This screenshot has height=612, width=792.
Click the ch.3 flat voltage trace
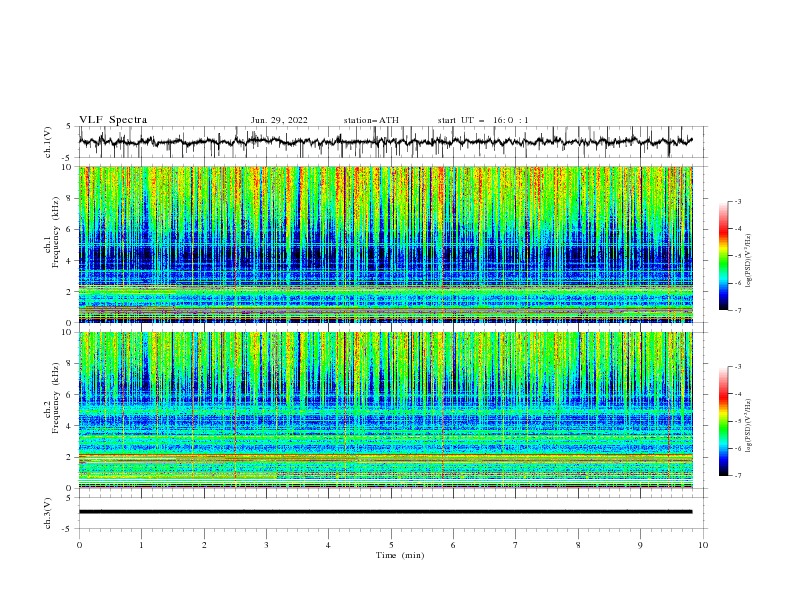point(386,512)
